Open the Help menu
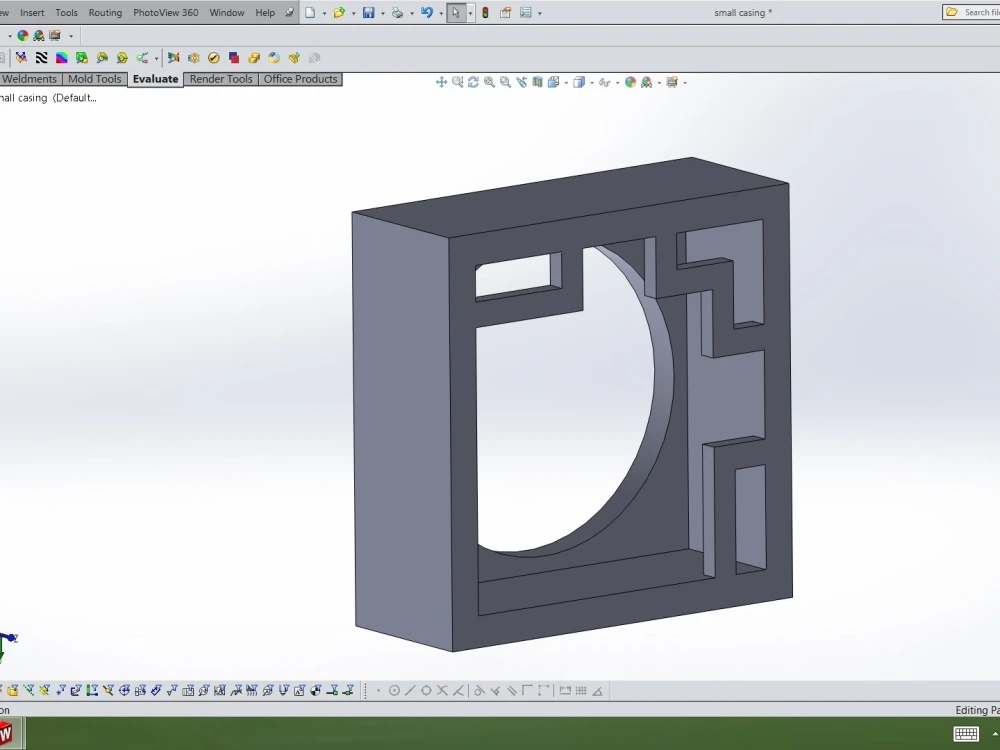This screenshot has width=1000, height=750. pyautogui.click(x=265, y=13)
